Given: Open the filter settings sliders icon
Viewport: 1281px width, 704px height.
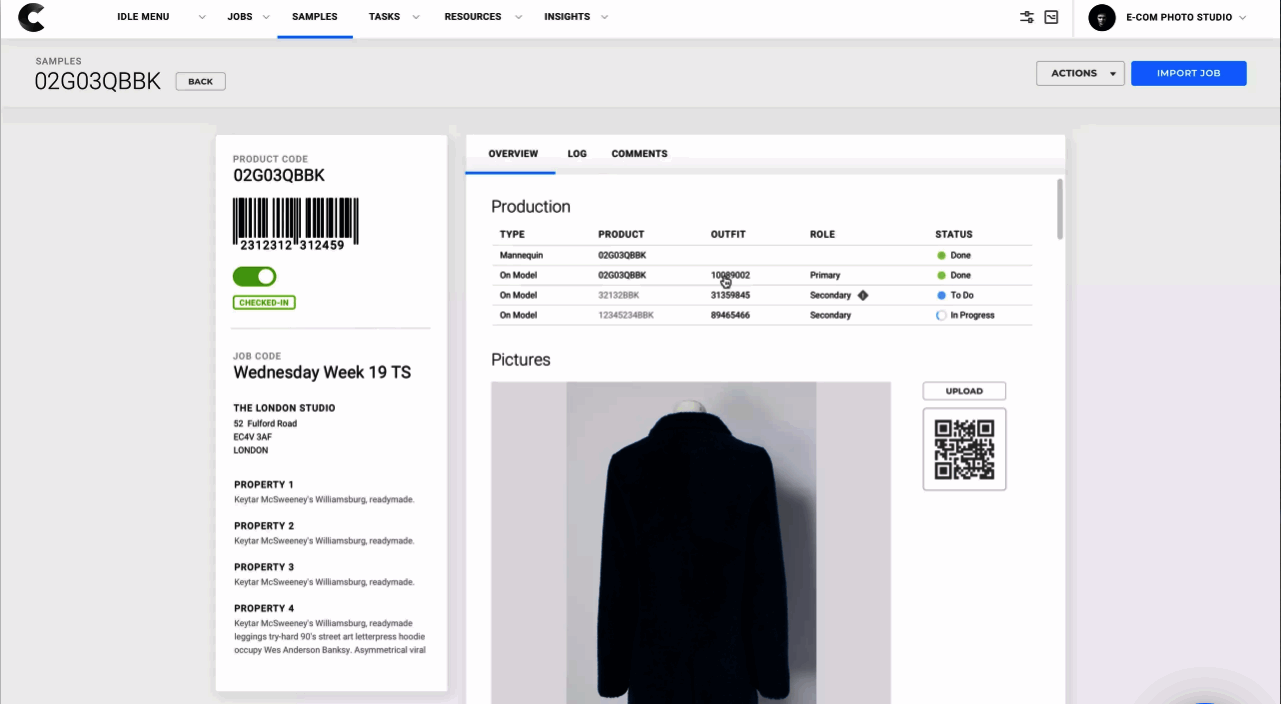Looking at the screenshot, I should click(x=1027, y=17).
